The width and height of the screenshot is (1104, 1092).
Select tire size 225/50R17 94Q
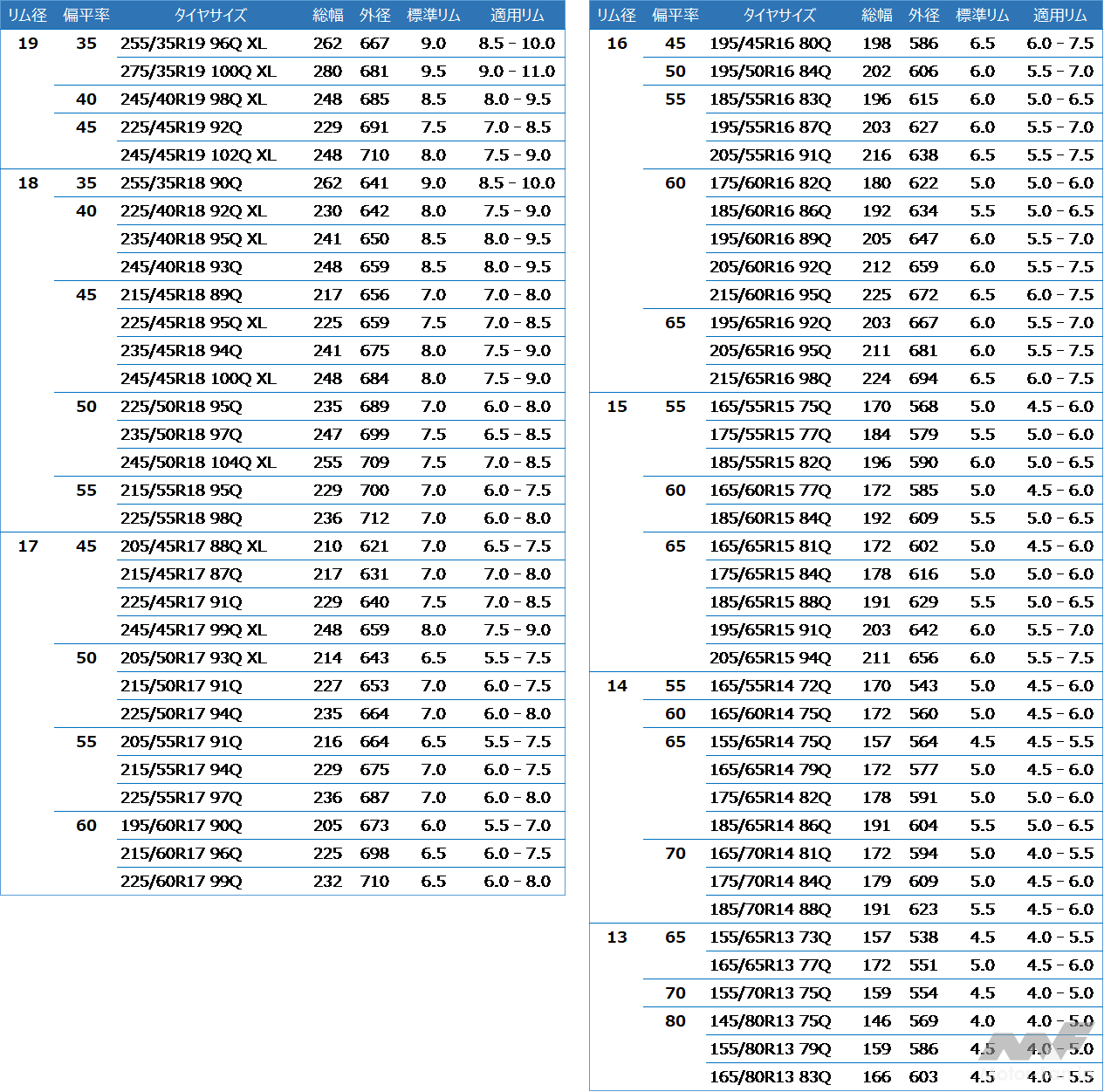(182, 713)
